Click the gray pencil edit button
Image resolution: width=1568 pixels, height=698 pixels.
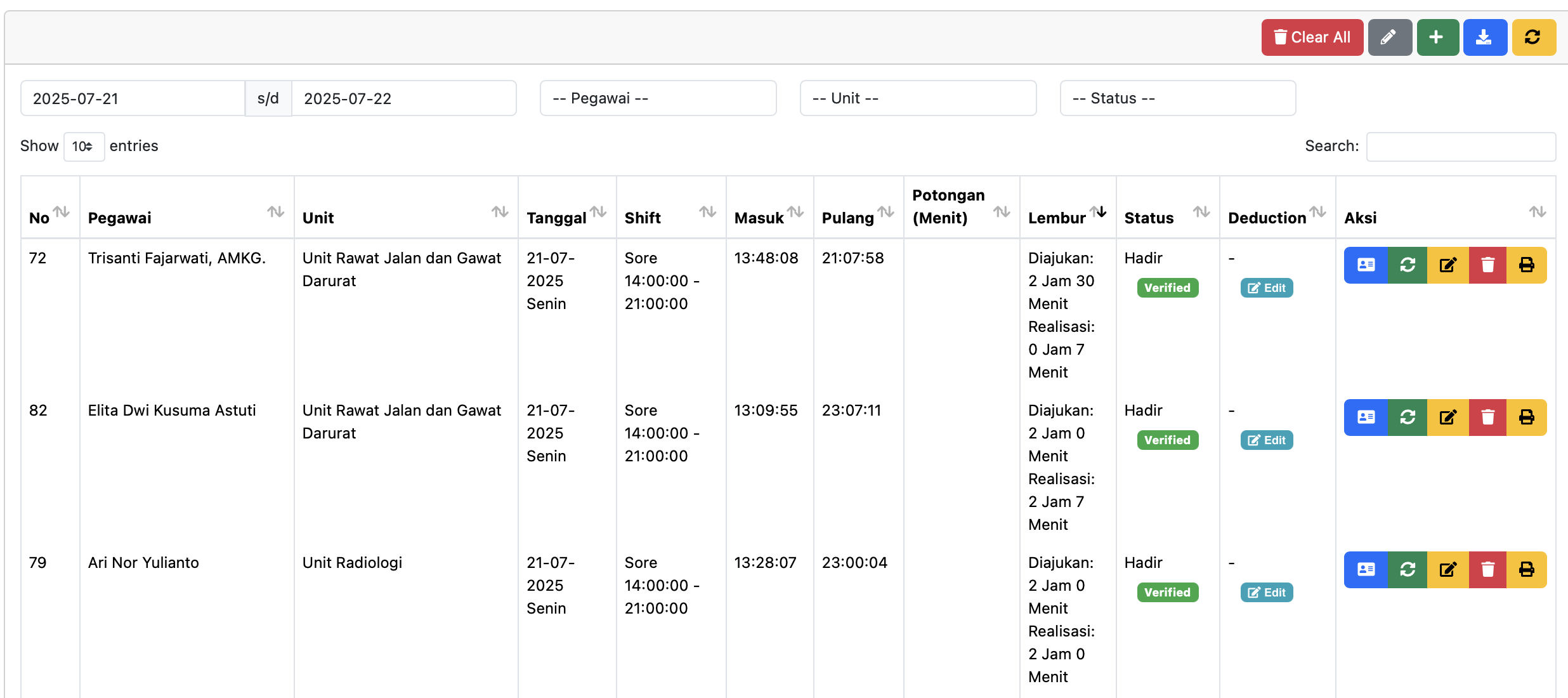pyautogui.click(x=1389, y=37)
